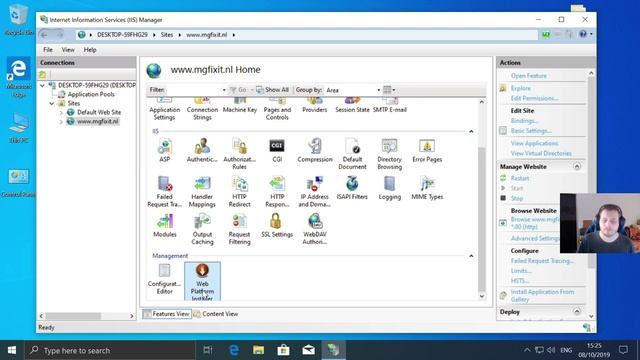Open File Explorer from the taskbar
The height and width of the screenshot is (360, 640).
pos(258,350)
